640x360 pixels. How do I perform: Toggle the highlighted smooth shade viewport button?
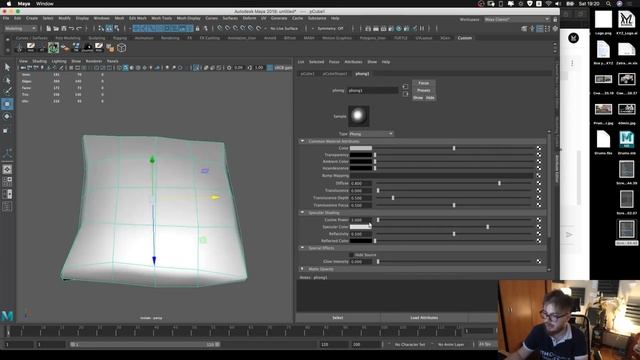click(x=126, y=68)
